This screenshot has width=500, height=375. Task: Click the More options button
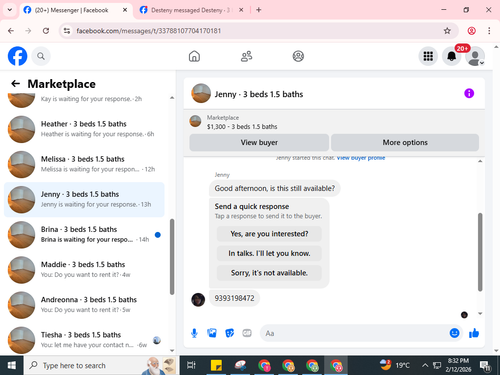tap(405, 142)
